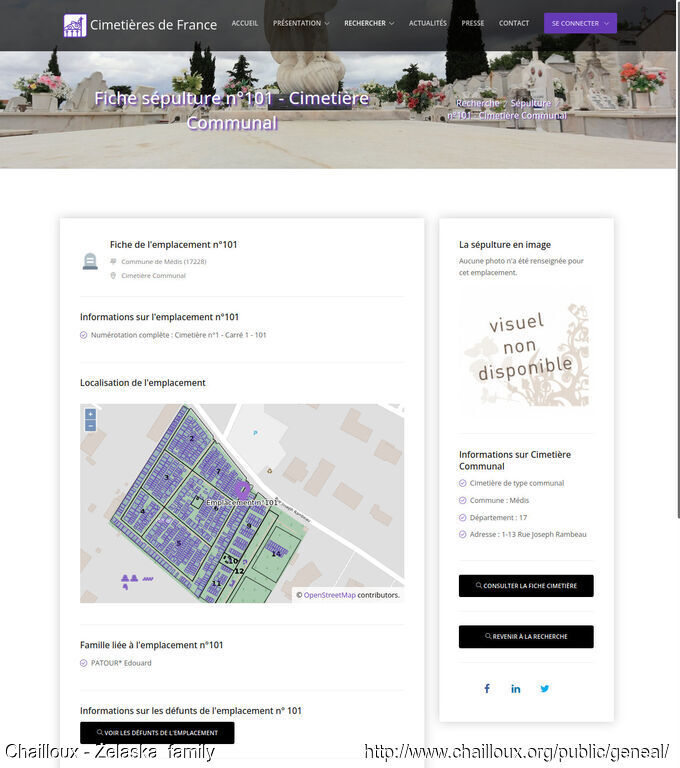Open the OpenStreetMap attribution link
Image resolution: width=680 pixels, height=768 pixels.
[x=329, y=595]
